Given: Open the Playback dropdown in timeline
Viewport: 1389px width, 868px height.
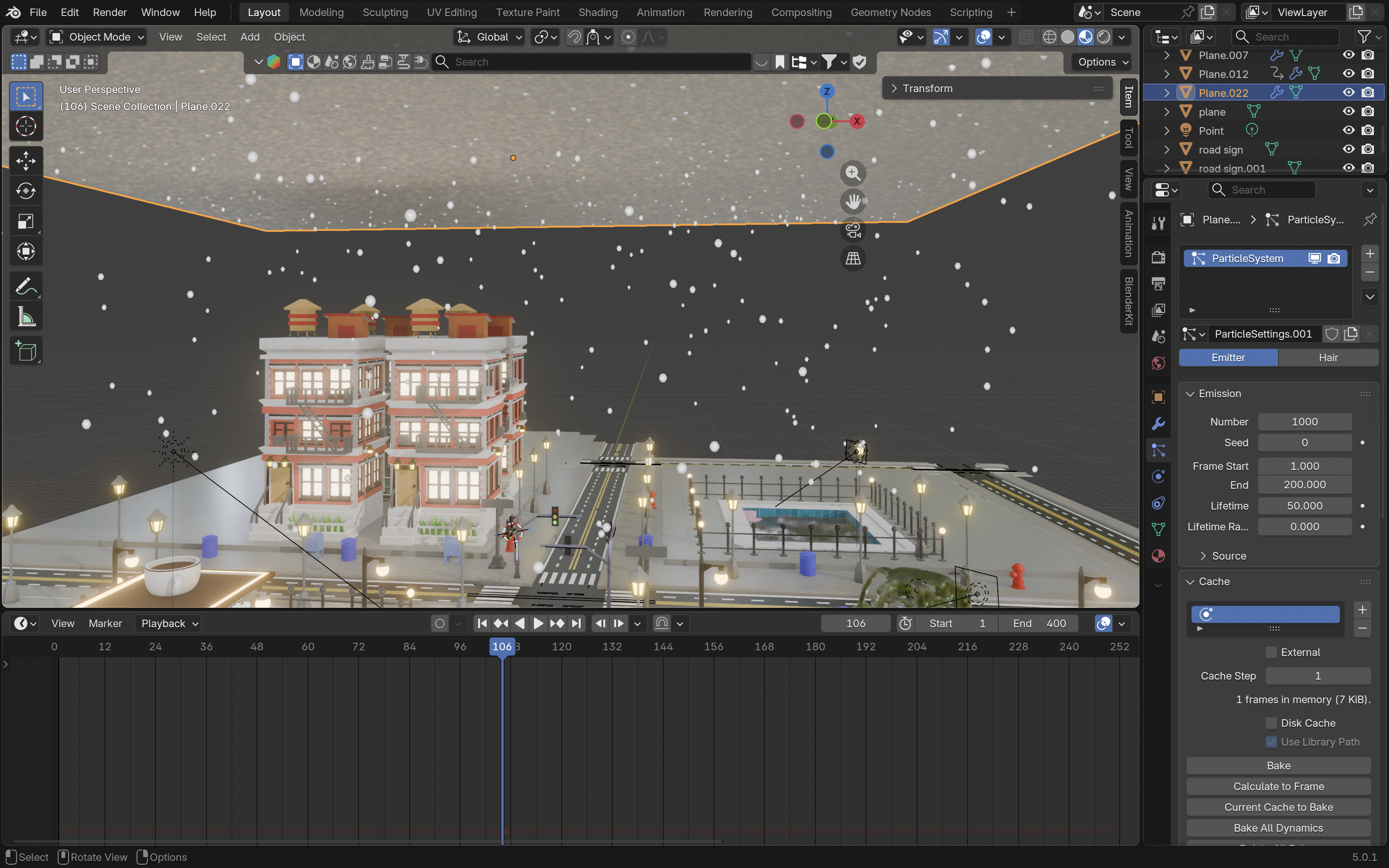Looking at the screenshot, I should pos(168,623).
